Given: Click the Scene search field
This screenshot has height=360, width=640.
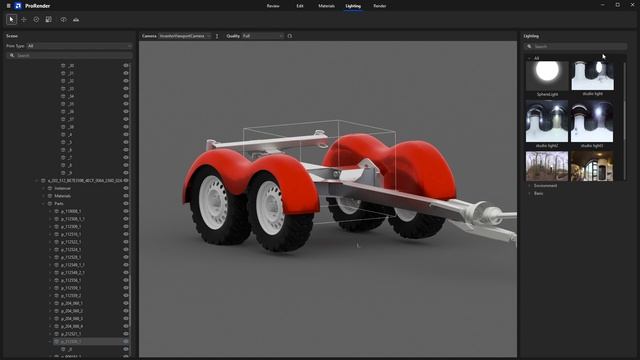Looking at the screenshot, I should point(69,55).
